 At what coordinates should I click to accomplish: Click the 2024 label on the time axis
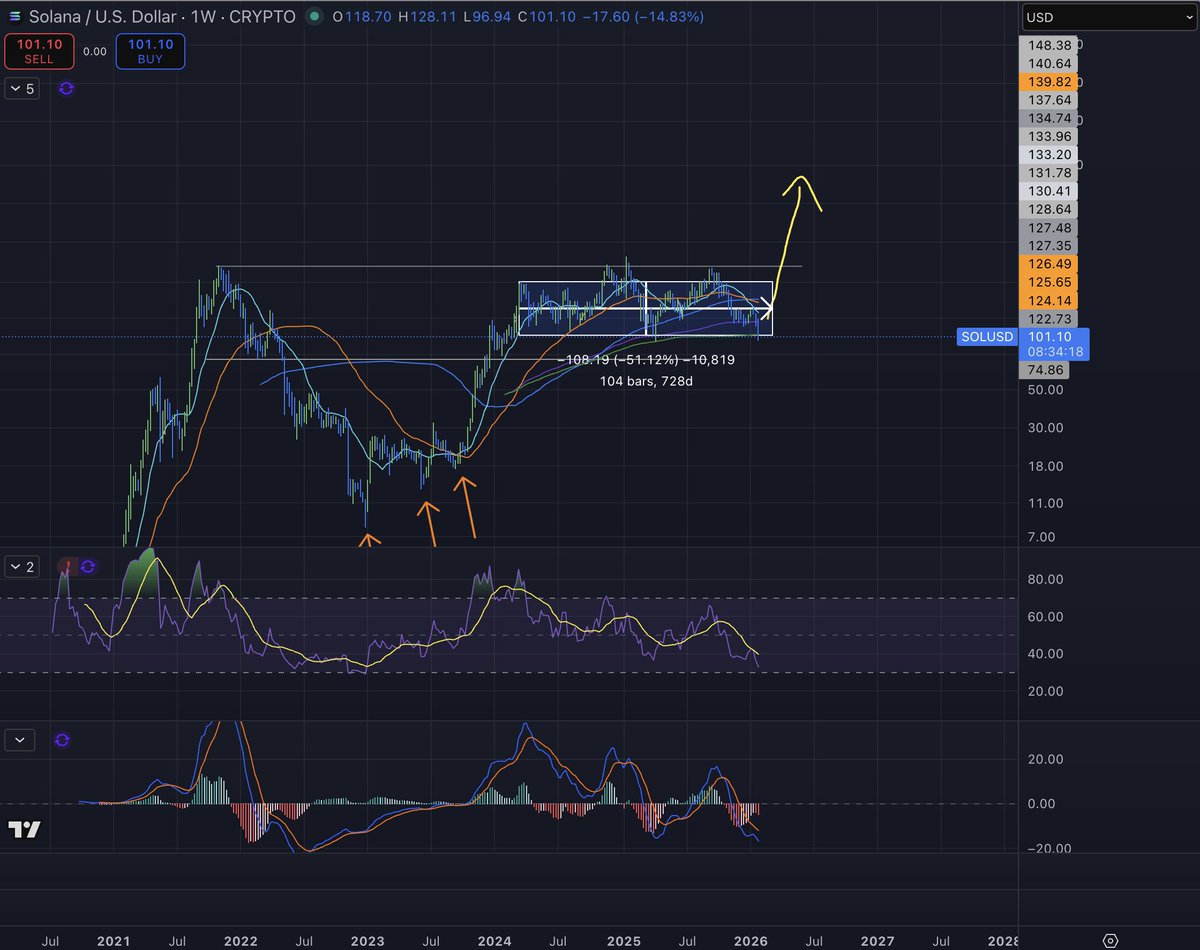coord(496,941)
